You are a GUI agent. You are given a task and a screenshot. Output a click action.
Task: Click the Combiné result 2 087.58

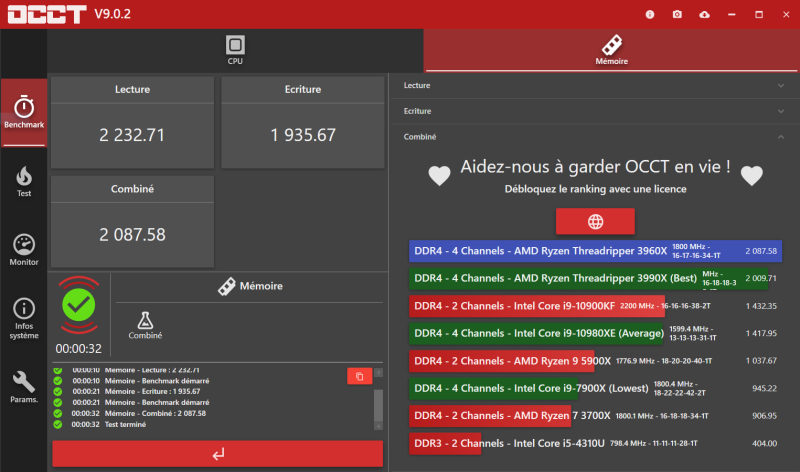point(132,235)
